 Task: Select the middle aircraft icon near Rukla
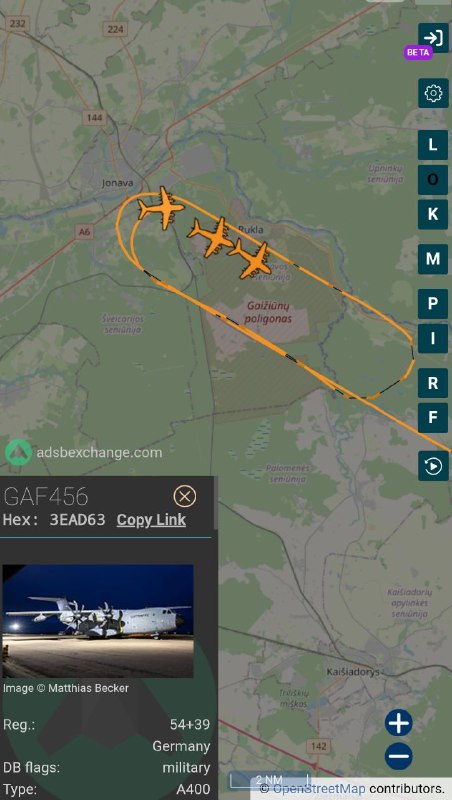click(211, 236)
